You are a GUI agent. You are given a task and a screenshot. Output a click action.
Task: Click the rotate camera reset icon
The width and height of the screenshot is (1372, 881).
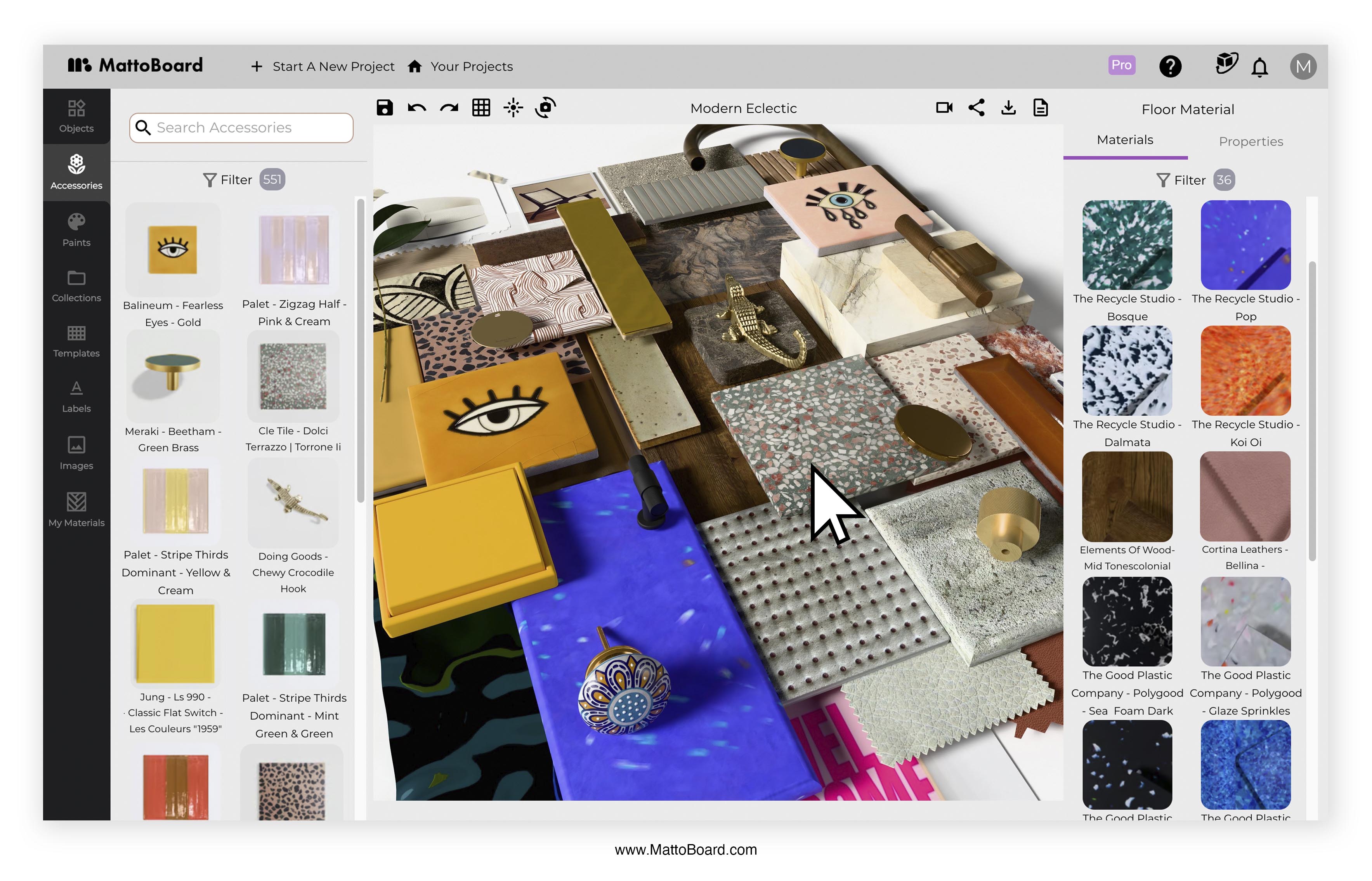coord(545,108)
